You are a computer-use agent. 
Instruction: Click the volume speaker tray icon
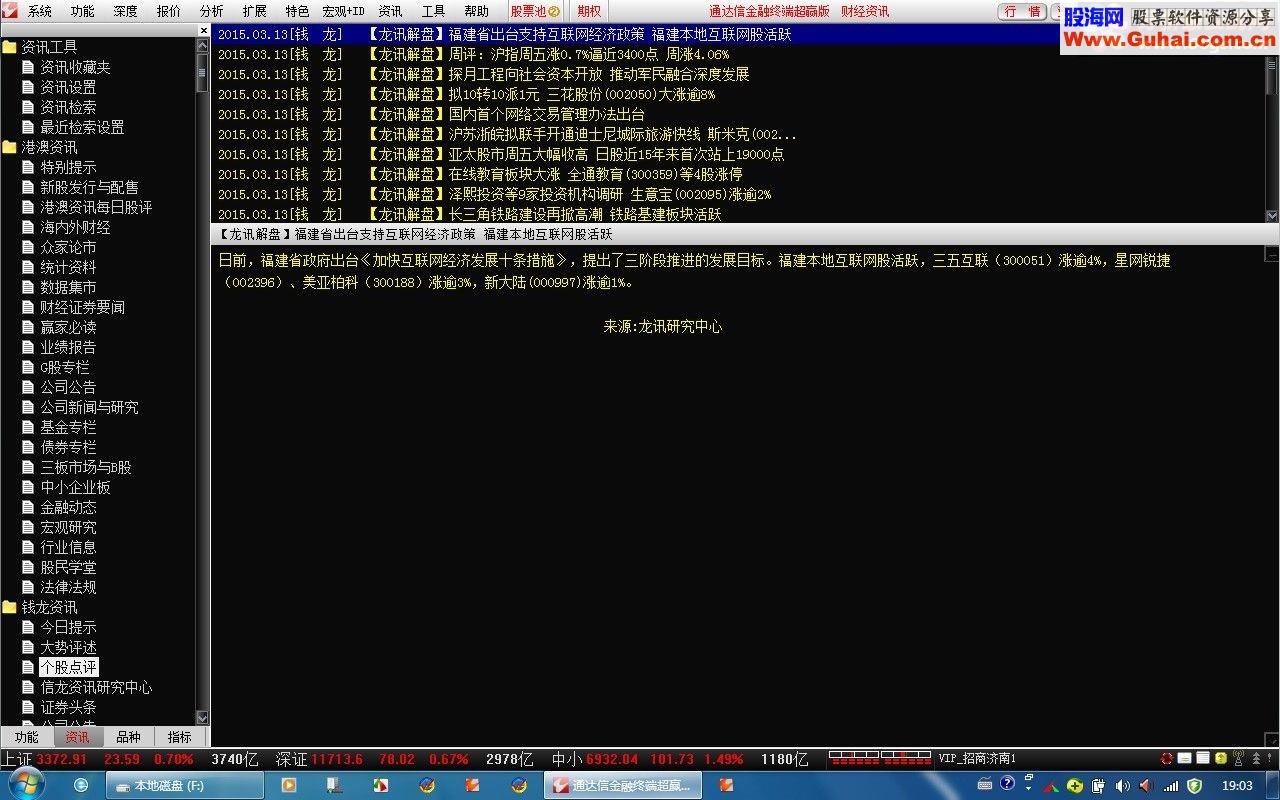point(1121,785)
